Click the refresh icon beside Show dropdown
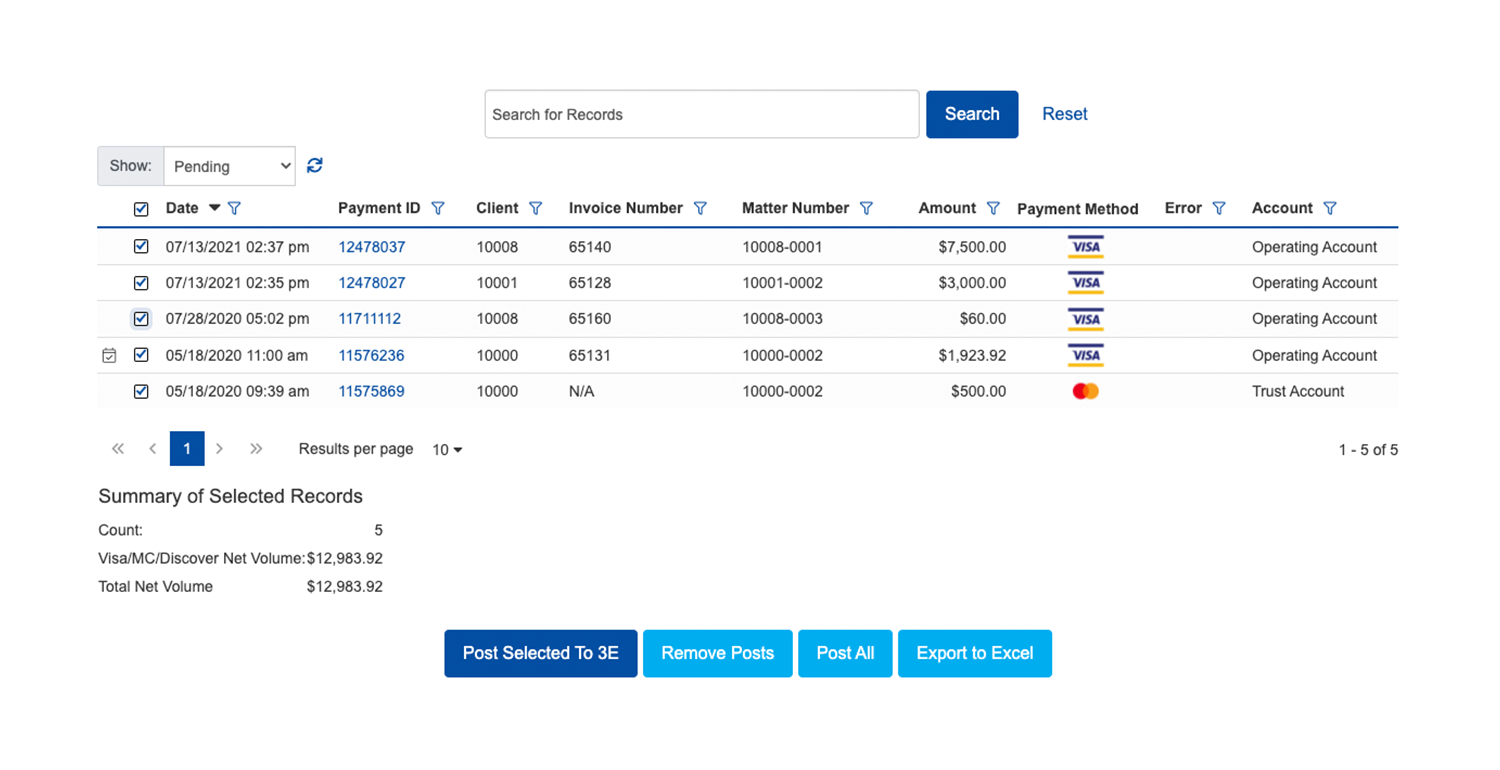 pyautogui.click(x=314, y=166)
